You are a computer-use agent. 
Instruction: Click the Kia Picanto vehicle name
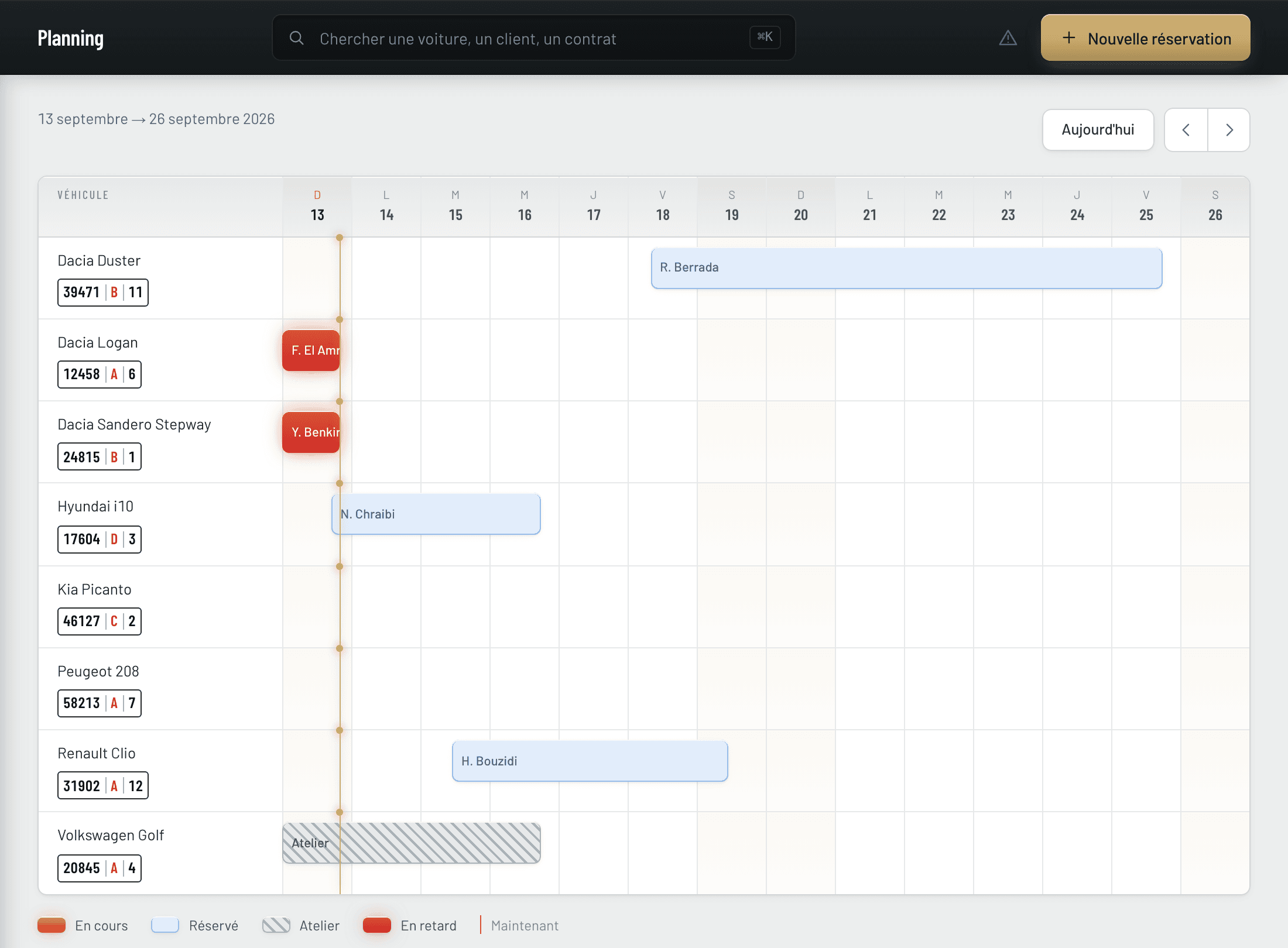(x=94, y=590)
